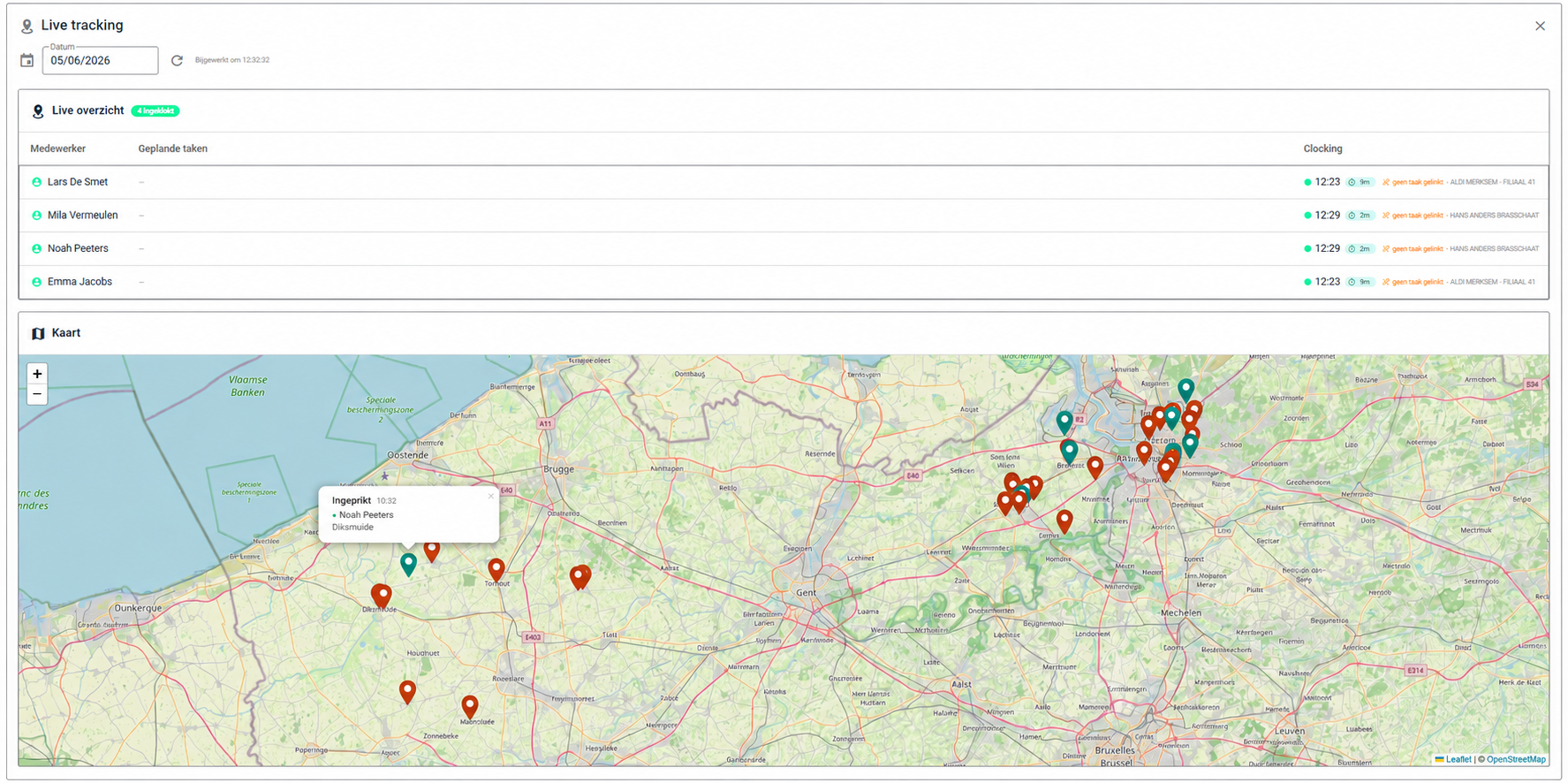Edit the Datum field showing 05/06/2026

100,60
